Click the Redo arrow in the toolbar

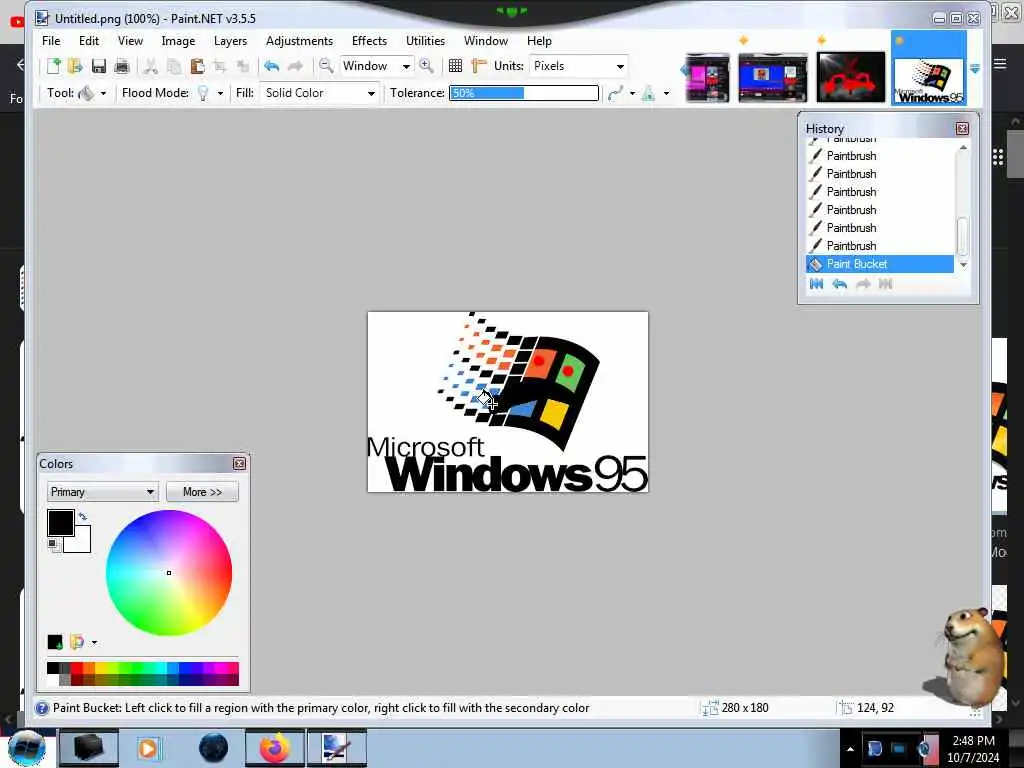point(295,66)
